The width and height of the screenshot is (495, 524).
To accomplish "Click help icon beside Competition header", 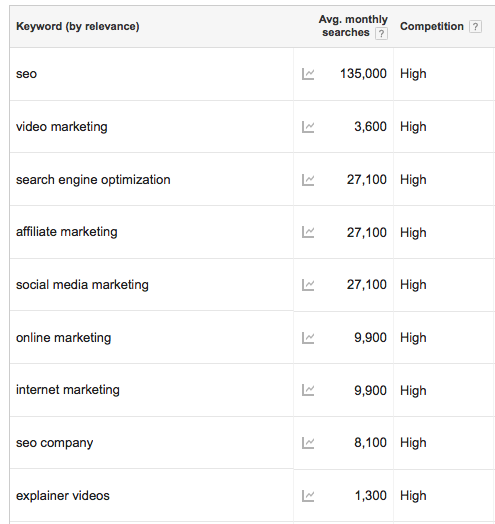I will [475, 26].
